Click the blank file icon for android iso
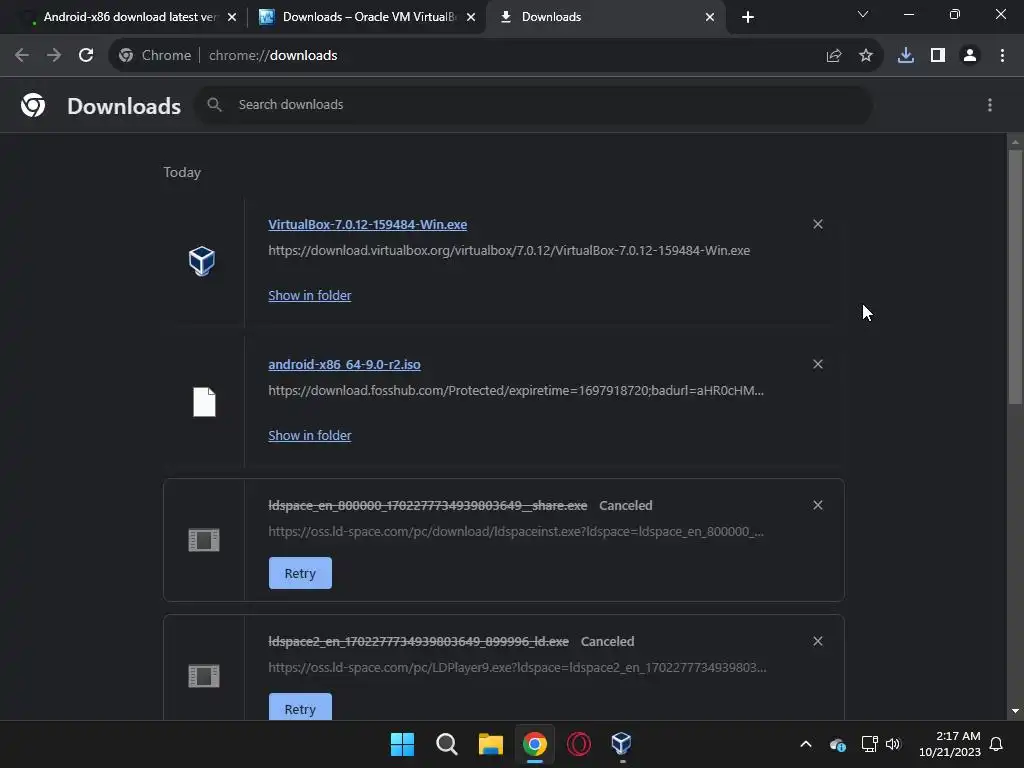The width and height of the screenshot is (1024, 768). pos(204,402)
